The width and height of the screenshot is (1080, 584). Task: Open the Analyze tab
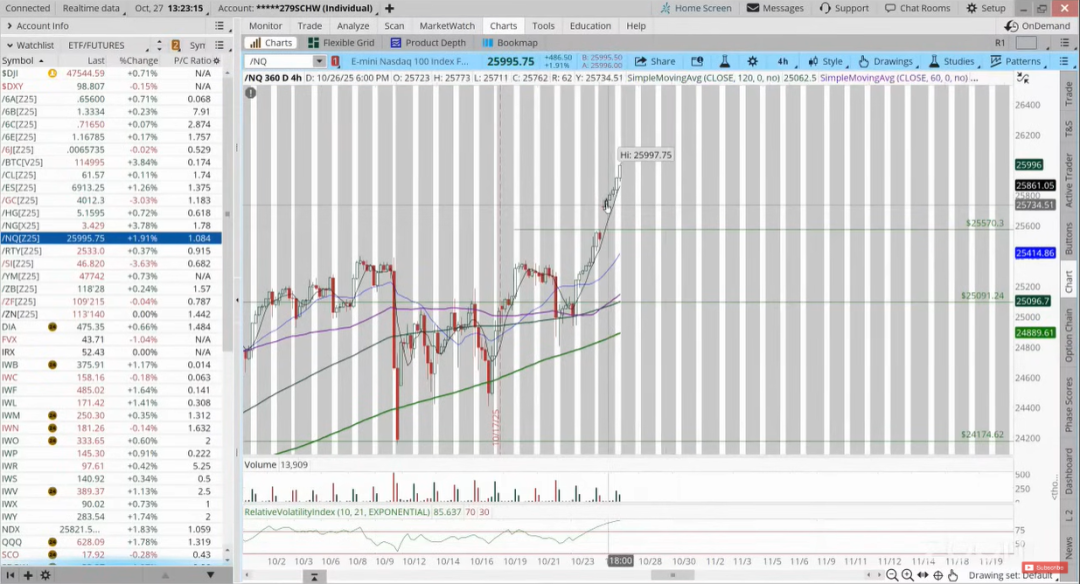[353, 25]
